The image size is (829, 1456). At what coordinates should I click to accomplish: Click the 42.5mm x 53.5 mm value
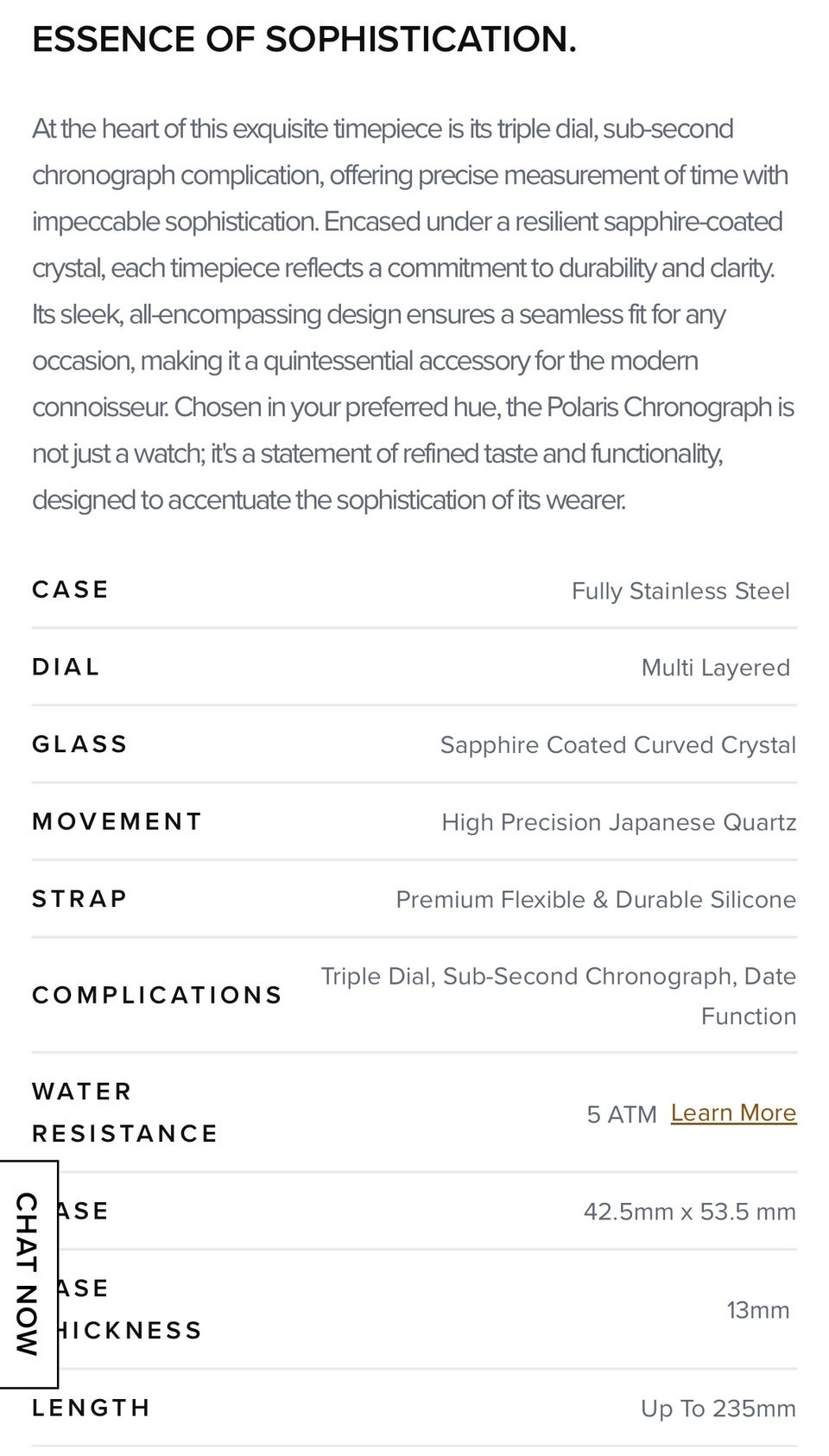pos(689,1212)
